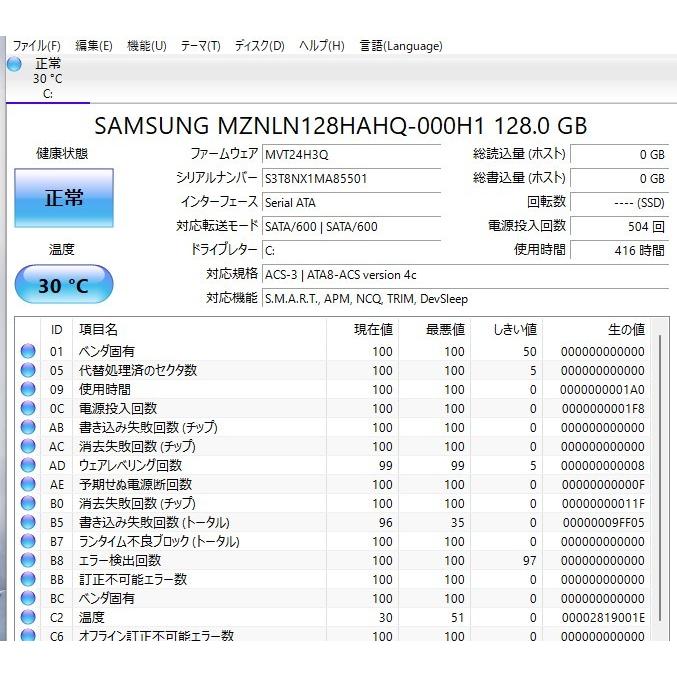Click the 30 °C temperature button
The height and width of the screenshot is (677, 677).
point(64,285)
